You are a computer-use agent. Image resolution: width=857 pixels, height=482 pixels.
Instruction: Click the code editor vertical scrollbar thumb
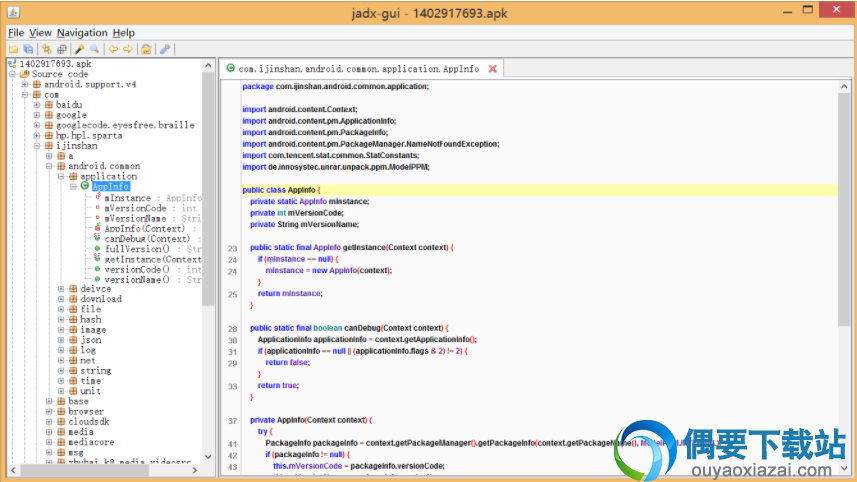tap(844, 210)
